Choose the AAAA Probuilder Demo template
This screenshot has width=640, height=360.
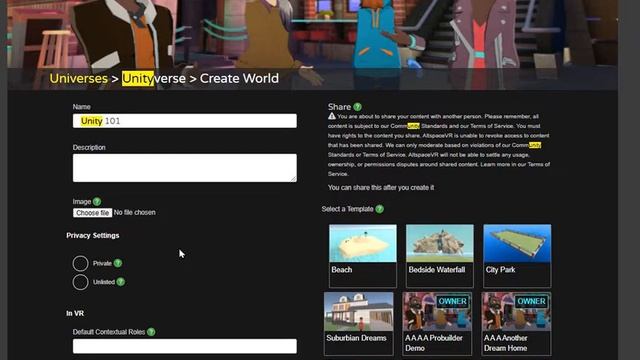[x=437, y=323]
